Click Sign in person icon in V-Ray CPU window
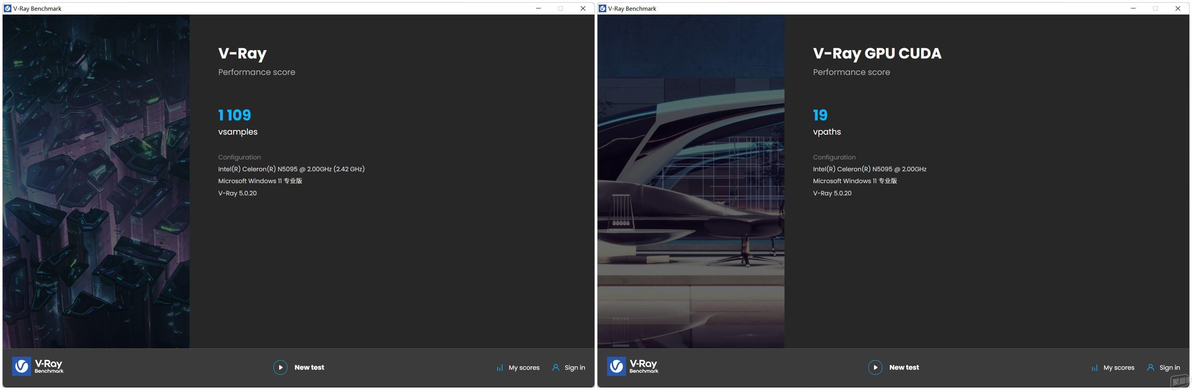The height and width of the screenshot is (390, 1192). click(556, 367)
